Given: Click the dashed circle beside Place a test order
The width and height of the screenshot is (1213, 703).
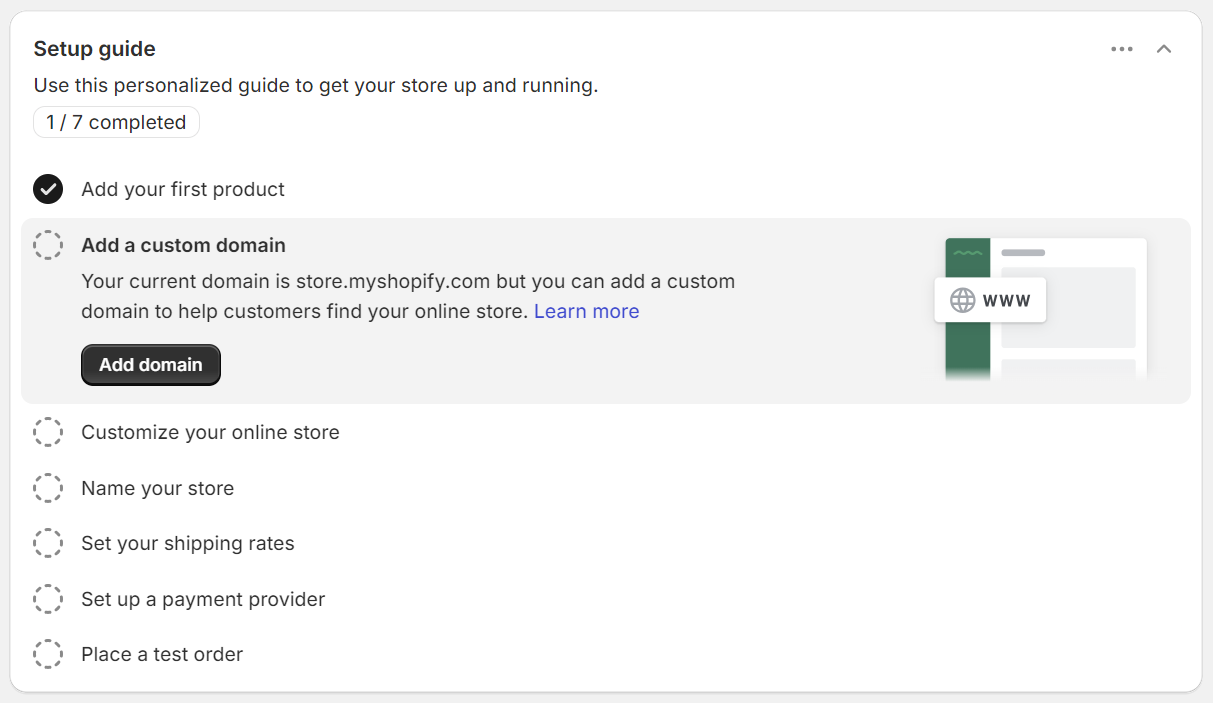Looking at the screenshot, I should point(48,653).
